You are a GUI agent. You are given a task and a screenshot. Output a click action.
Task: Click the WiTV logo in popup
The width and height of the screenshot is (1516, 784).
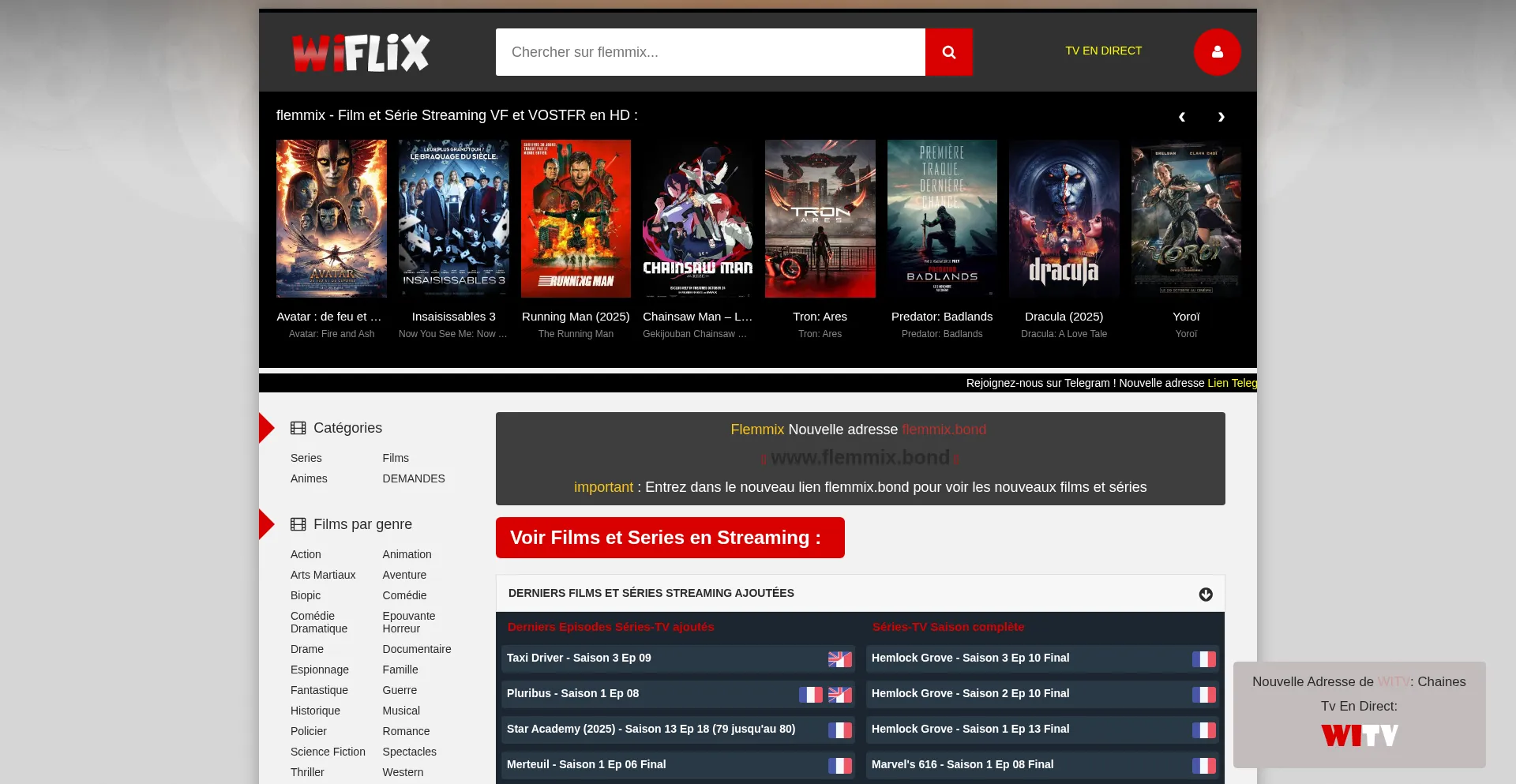1360,736
